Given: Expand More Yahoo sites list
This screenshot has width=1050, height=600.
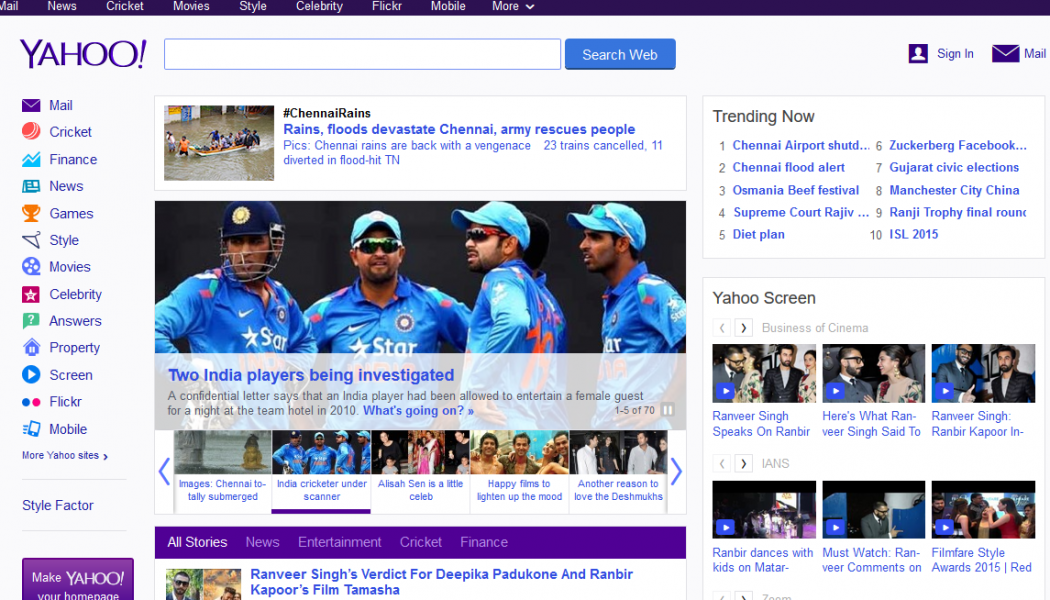Looking at the screenshot, I should (65, 456).
